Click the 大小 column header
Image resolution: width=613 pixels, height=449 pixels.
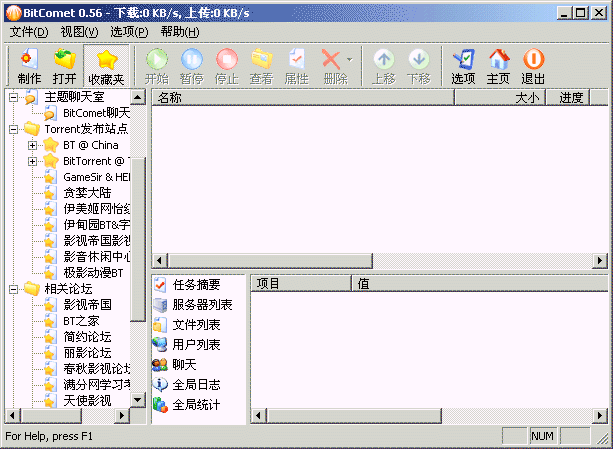[x=500, y=97]
